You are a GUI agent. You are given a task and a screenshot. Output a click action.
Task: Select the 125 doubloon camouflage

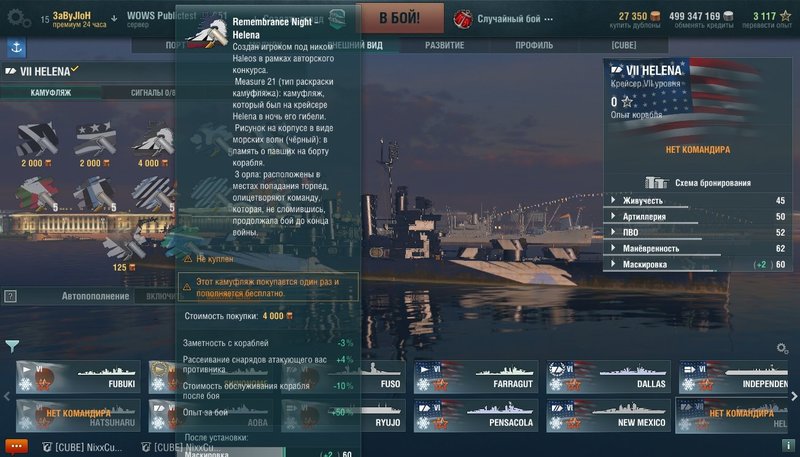click(x=124, y=250)
